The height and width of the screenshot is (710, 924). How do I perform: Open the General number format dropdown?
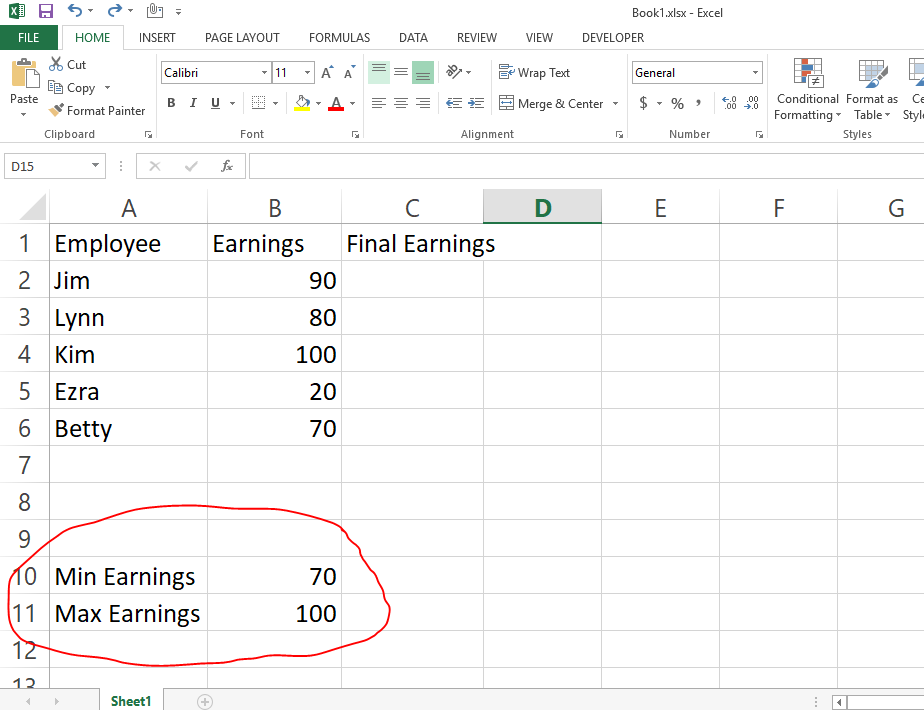click(x=755, y=73)
